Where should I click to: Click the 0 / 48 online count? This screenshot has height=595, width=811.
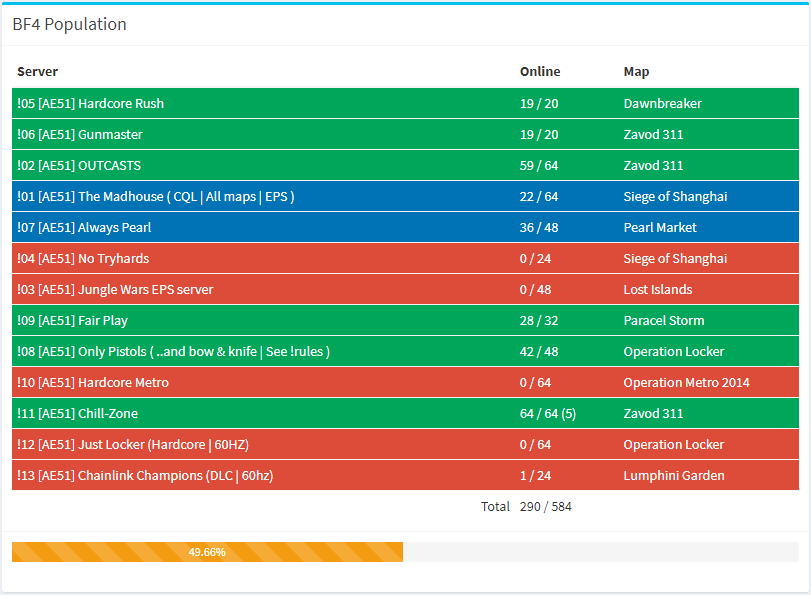click(535, 290)
